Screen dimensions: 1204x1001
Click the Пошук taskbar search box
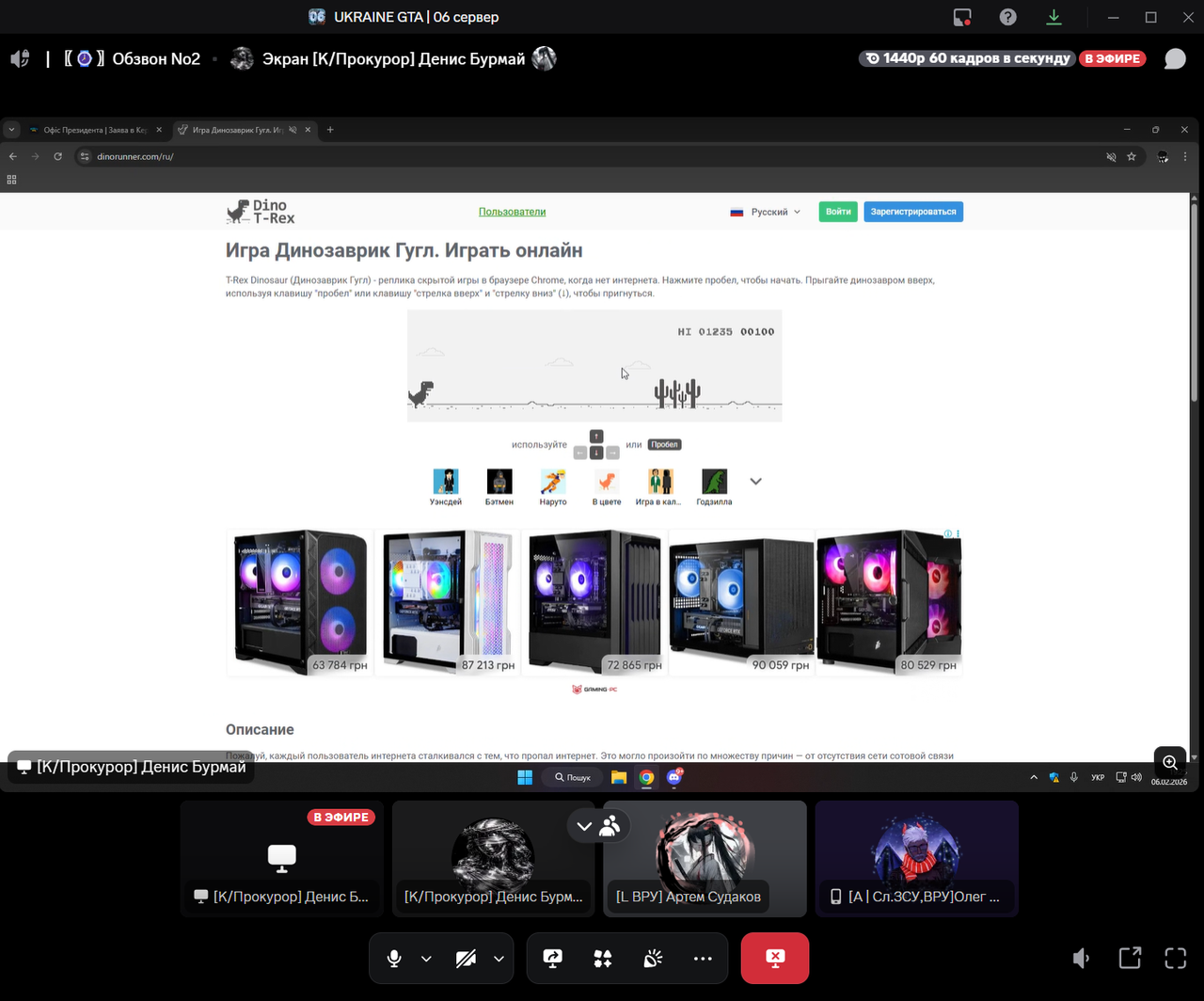[573, 777]
